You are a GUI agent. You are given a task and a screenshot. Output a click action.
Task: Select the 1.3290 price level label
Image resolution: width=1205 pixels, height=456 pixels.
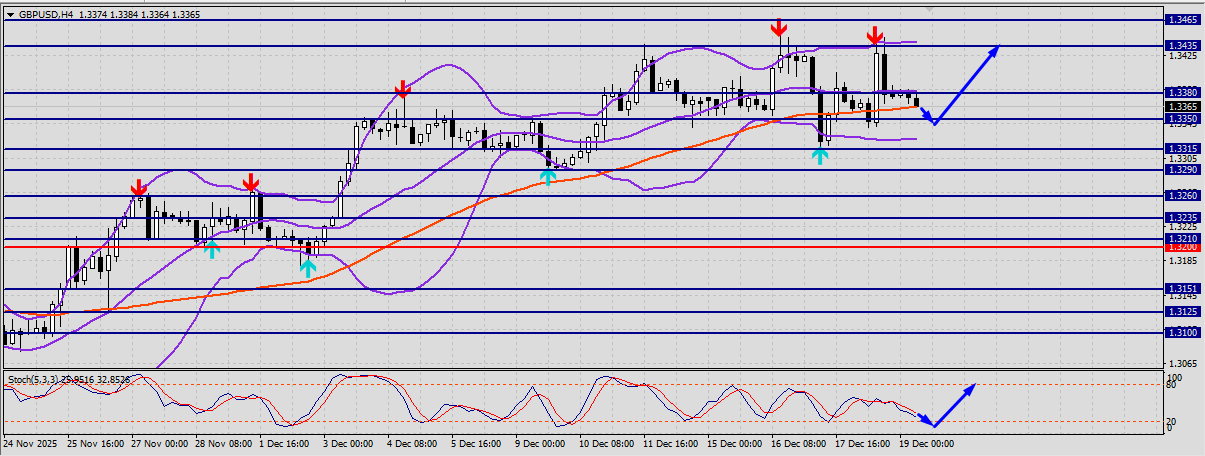click(x=1183, y=170)
